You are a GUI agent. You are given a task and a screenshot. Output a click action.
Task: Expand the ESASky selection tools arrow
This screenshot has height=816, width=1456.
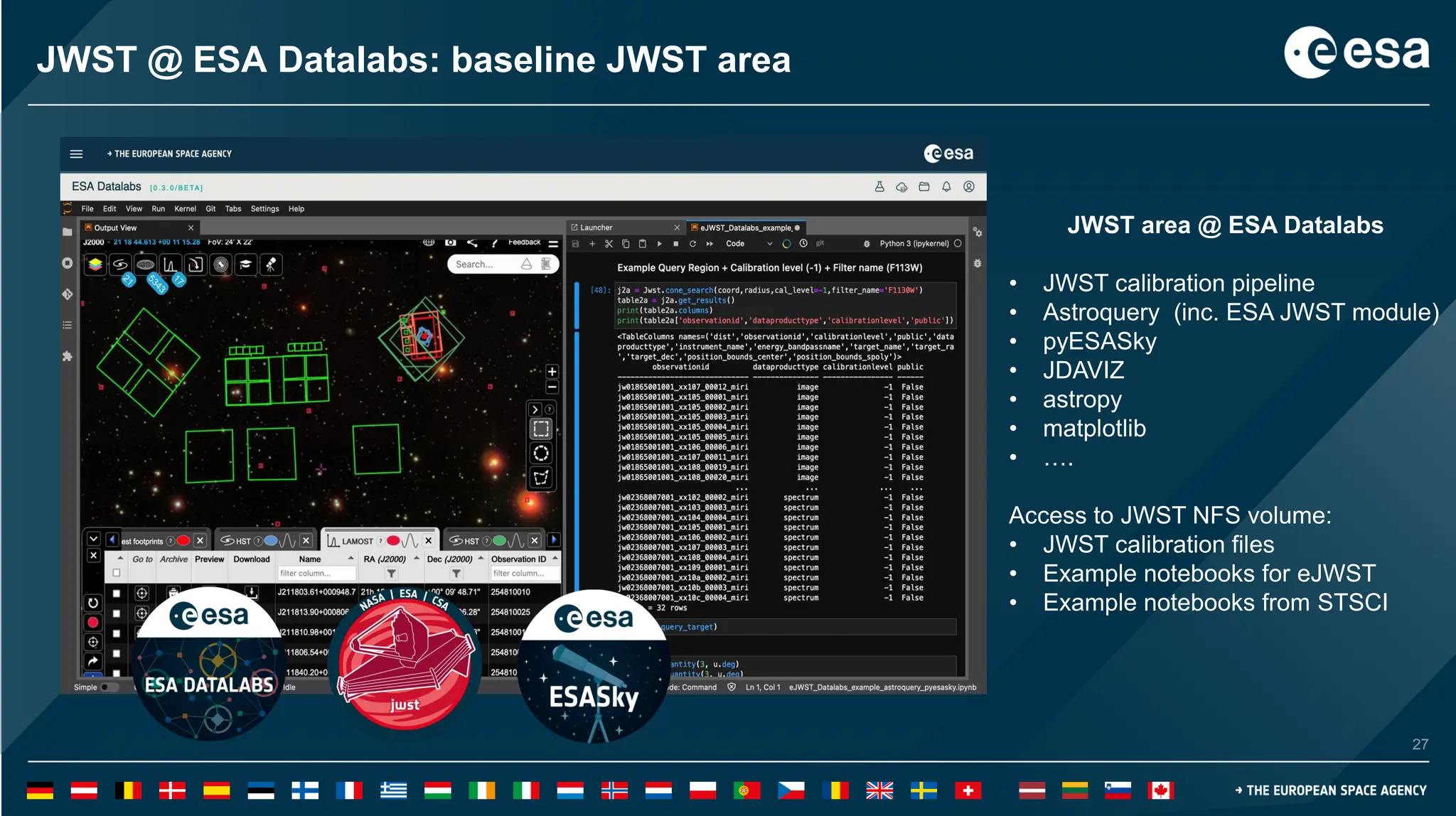point(535,410)
